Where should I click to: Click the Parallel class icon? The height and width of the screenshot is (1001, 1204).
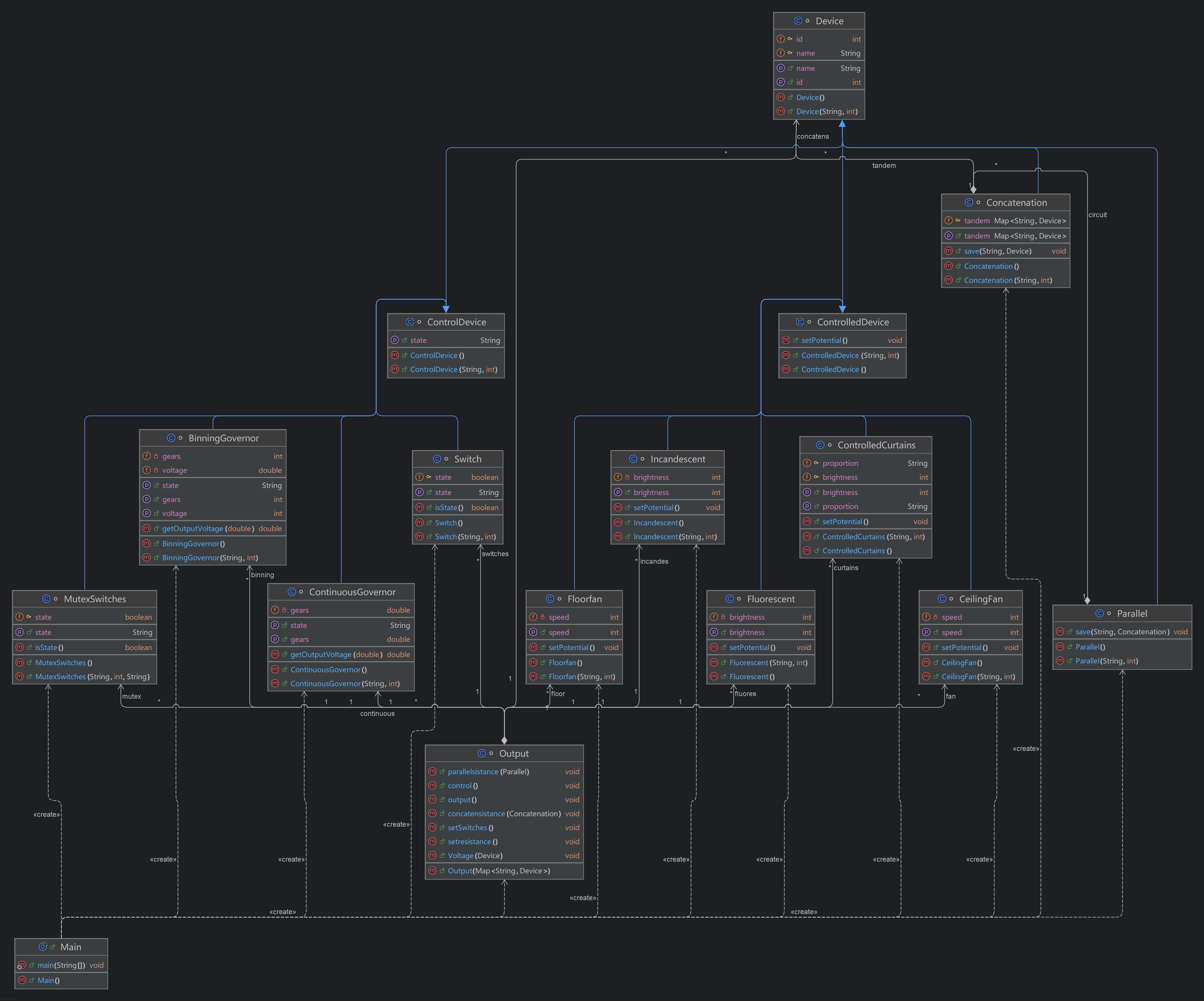pyautogui.click(x=1099, y=613)
